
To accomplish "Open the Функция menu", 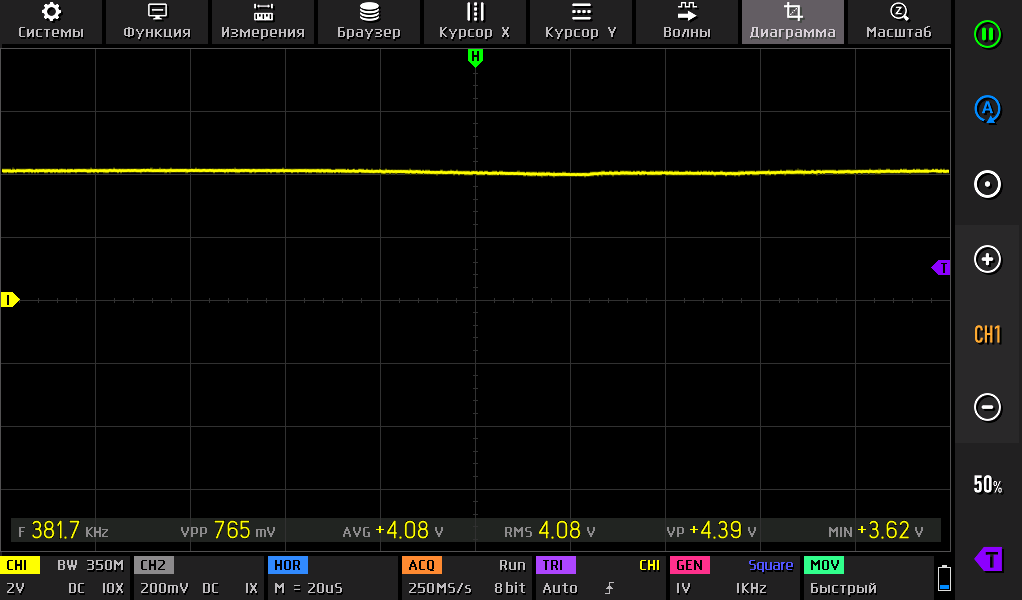I will (x=157, y=22).
